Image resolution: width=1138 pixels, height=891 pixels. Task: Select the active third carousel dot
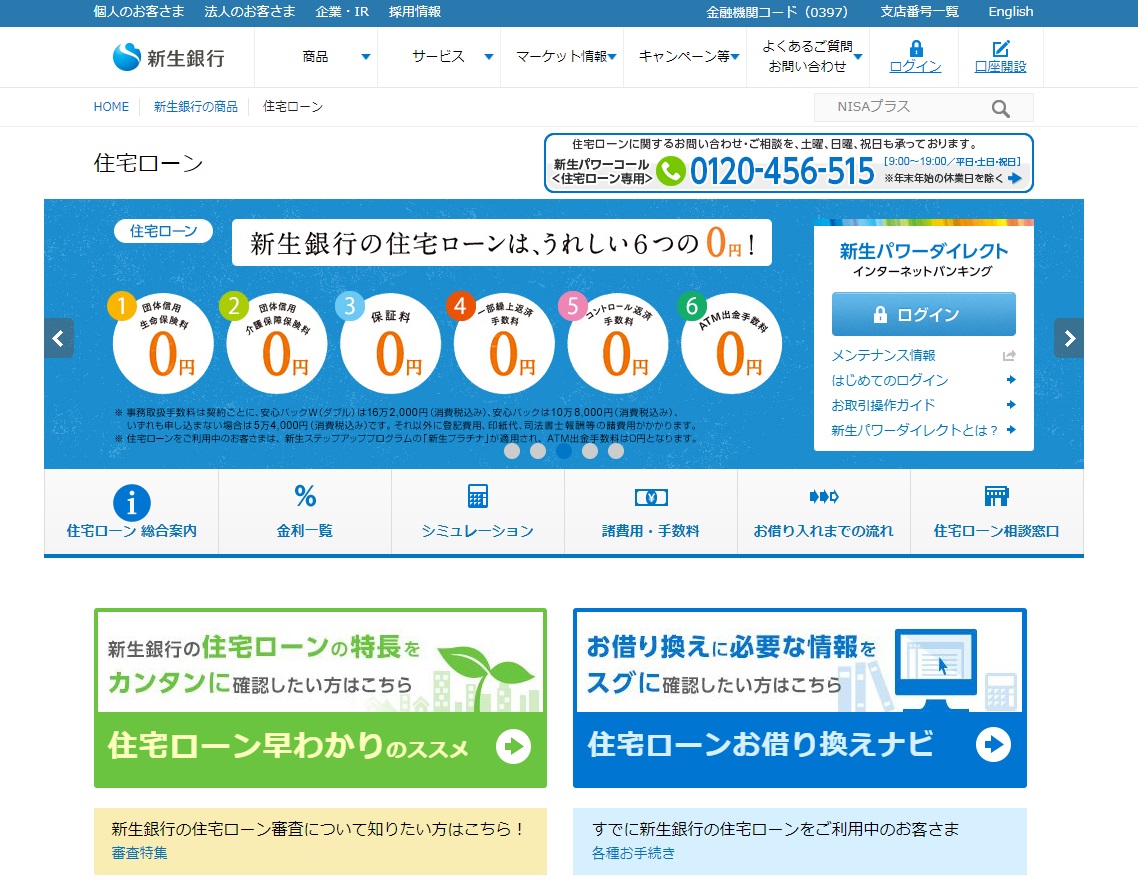[x=564, y=451]
